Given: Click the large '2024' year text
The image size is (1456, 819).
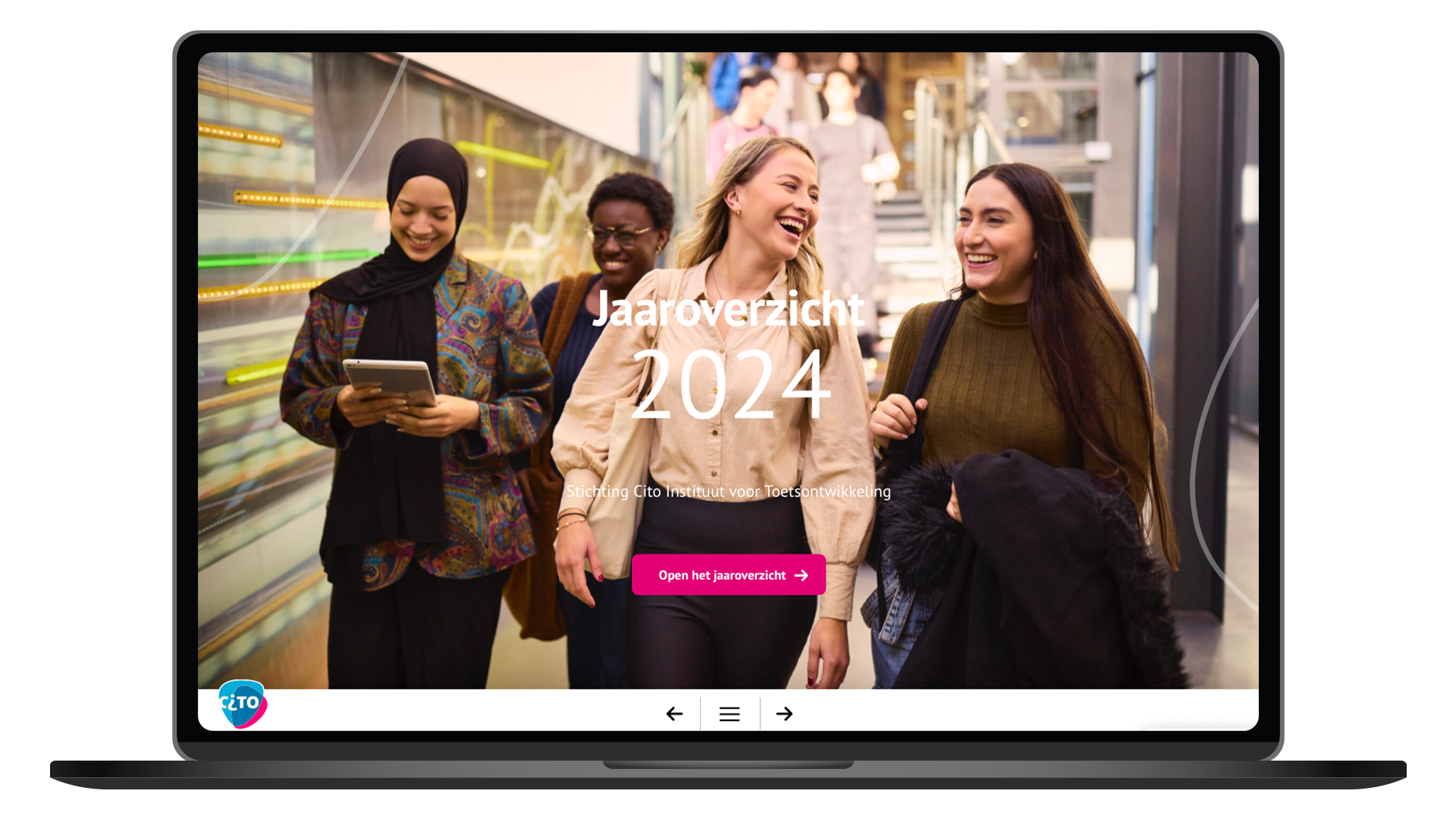Looking at the screenshot, I should pos(730,384).
